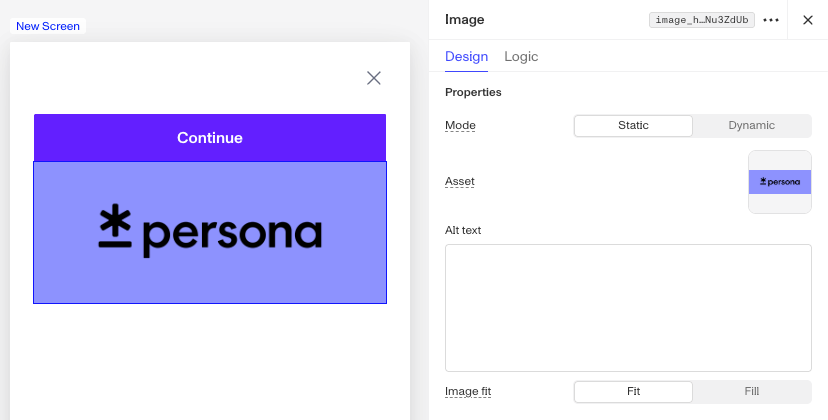
Task: Click the Alt text label
Action: click(x=463, y=230)
